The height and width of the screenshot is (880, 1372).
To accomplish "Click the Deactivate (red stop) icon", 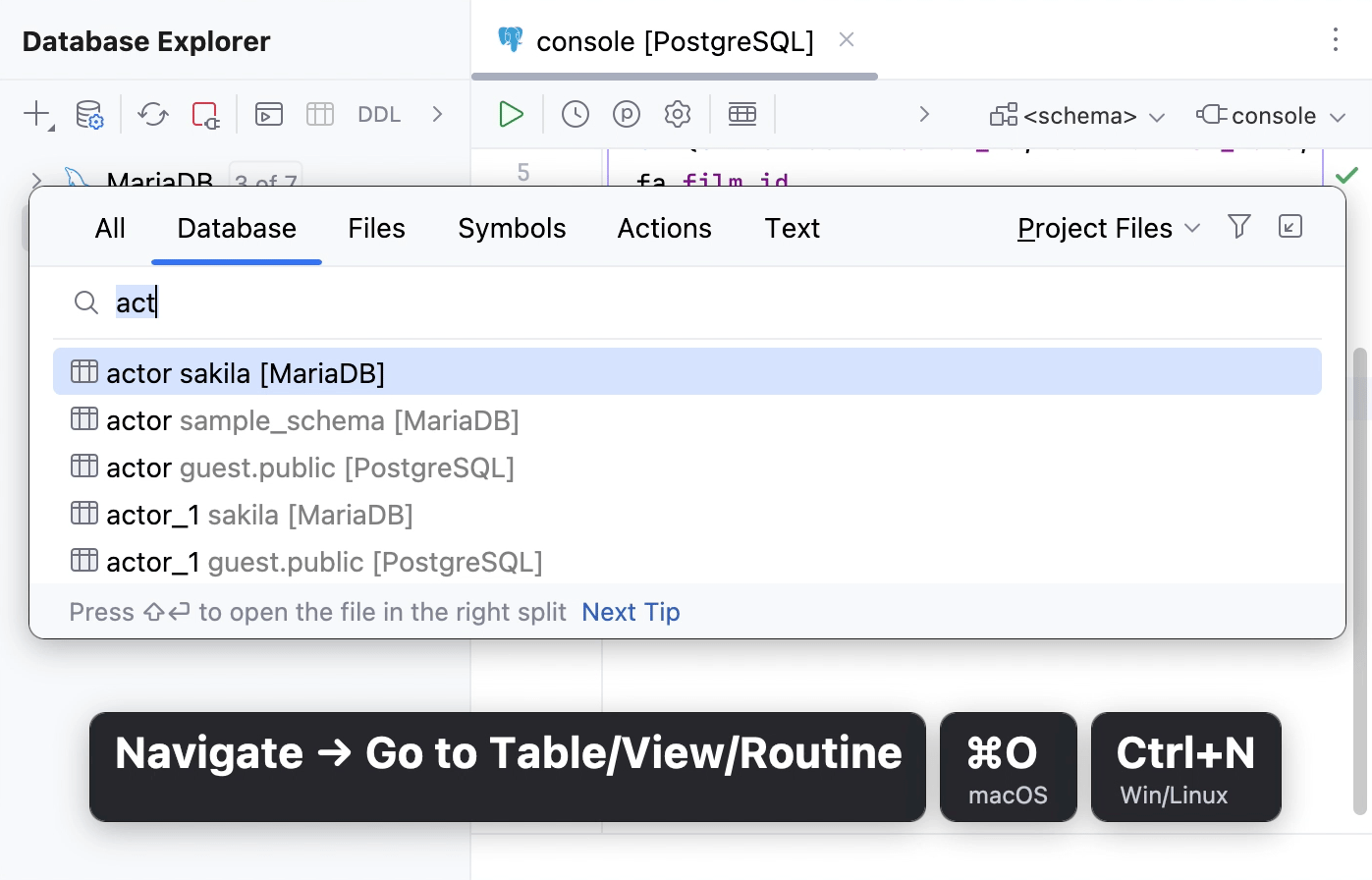I will pos(205,115).
